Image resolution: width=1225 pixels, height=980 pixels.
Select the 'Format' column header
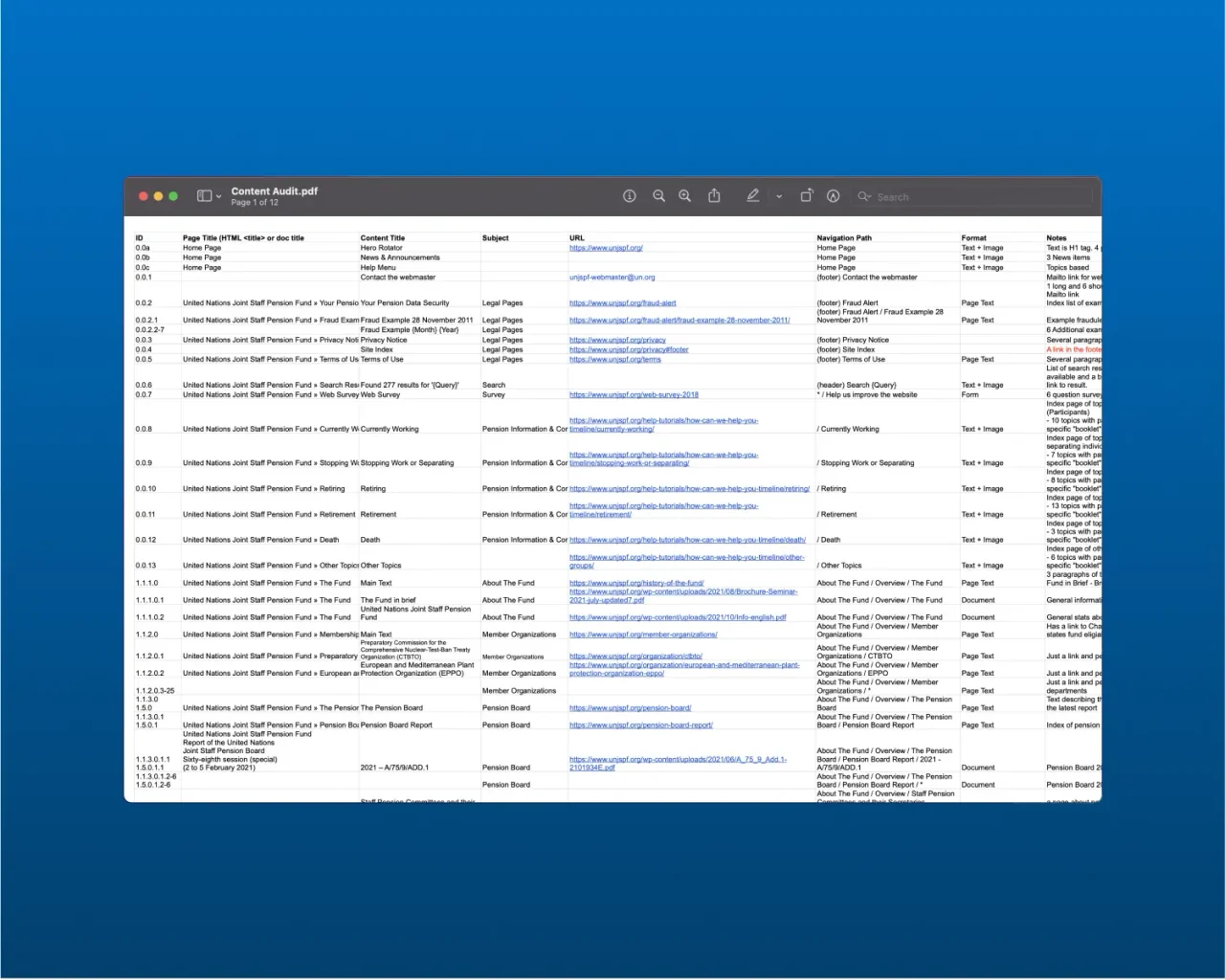974,238
